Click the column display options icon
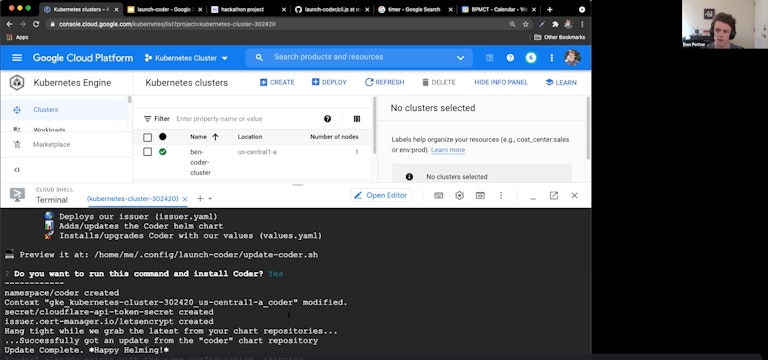This screenshot has height=360, width=768. coord(357,119)
